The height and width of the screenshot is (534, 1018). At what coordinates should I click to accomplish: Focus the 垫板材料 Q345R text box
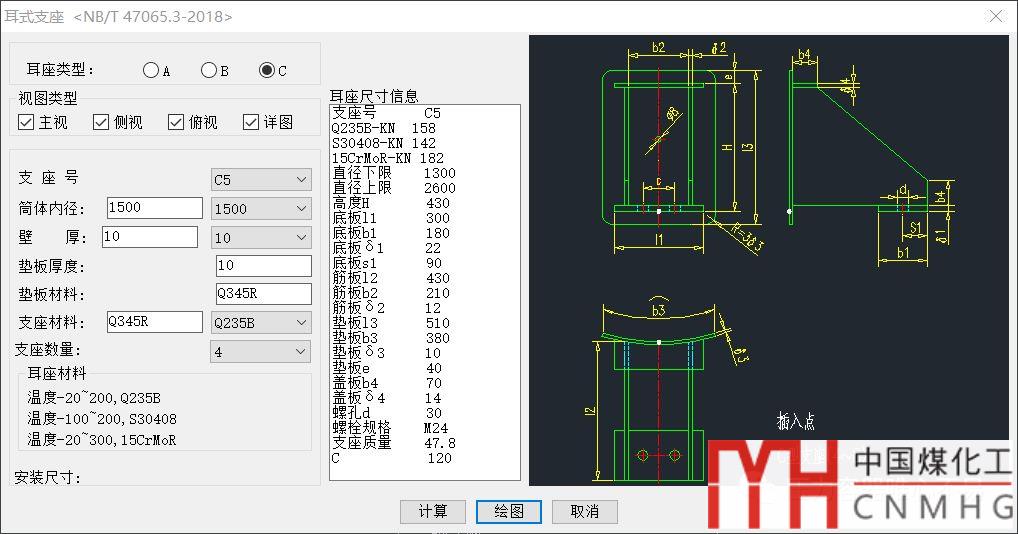click(x=264, y=294)
